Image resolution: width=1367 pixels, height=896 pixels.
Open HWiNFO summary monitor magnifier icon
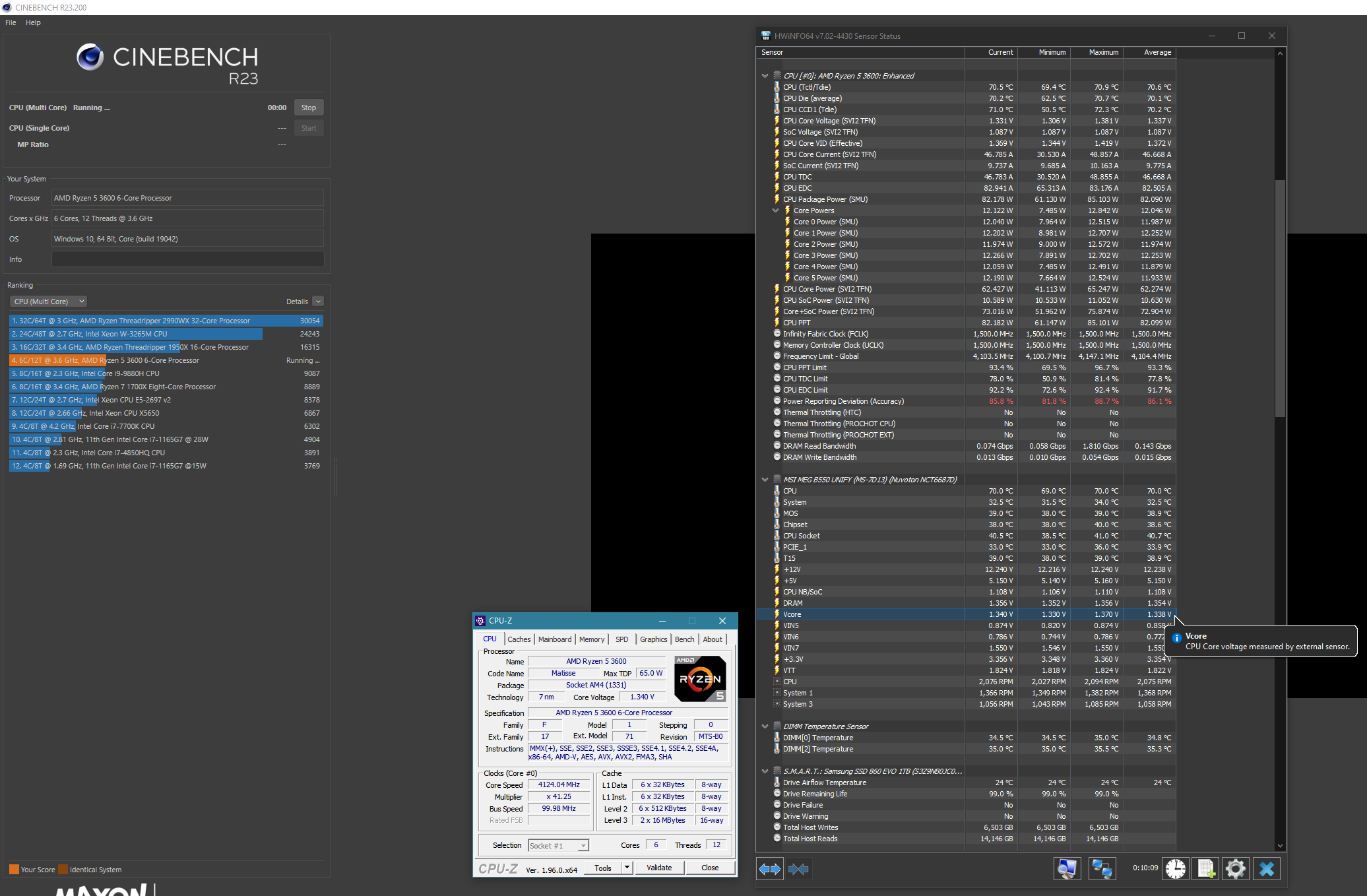click(x=1067, y=869)
